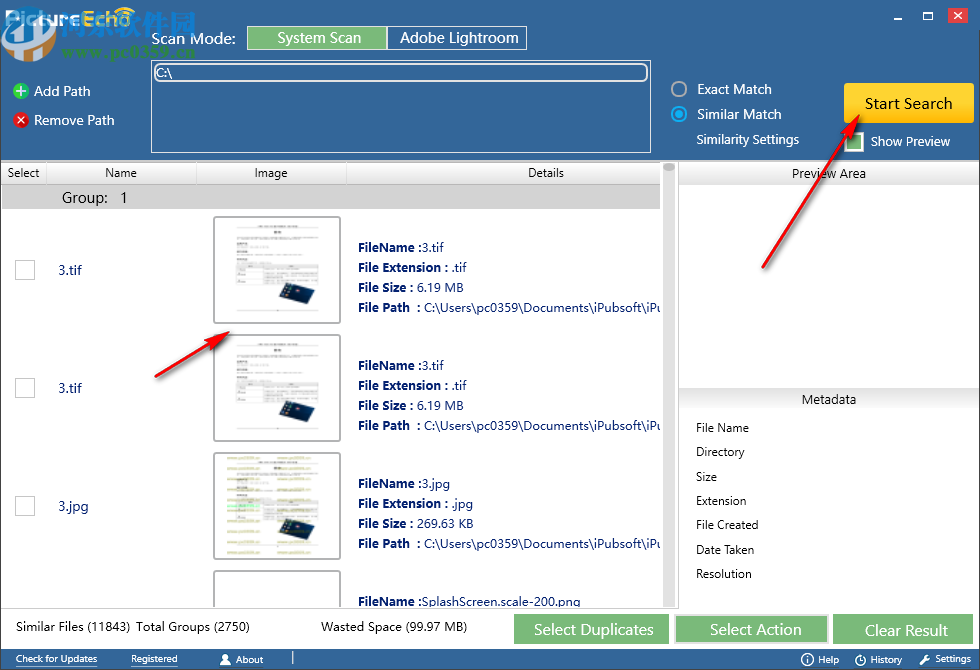The height and width of the screenshot is (670, 980).
Task: Click the File Size 269.63 KB detail
Action: 416,524
